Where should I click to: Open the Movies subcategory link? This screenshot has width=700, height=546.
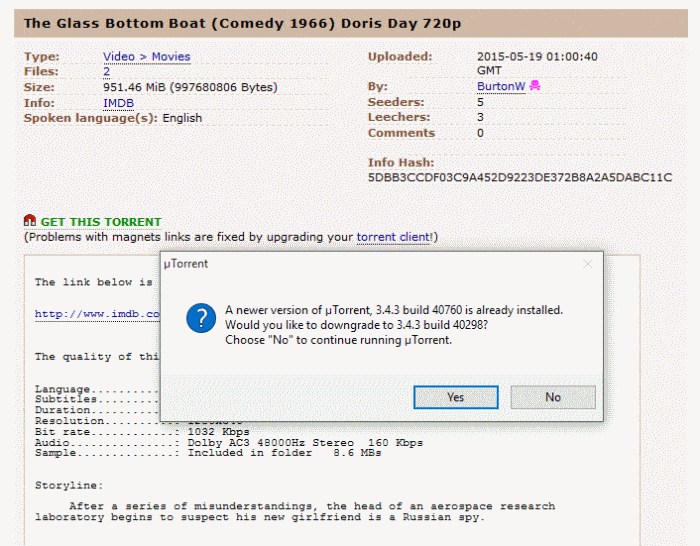171,57
